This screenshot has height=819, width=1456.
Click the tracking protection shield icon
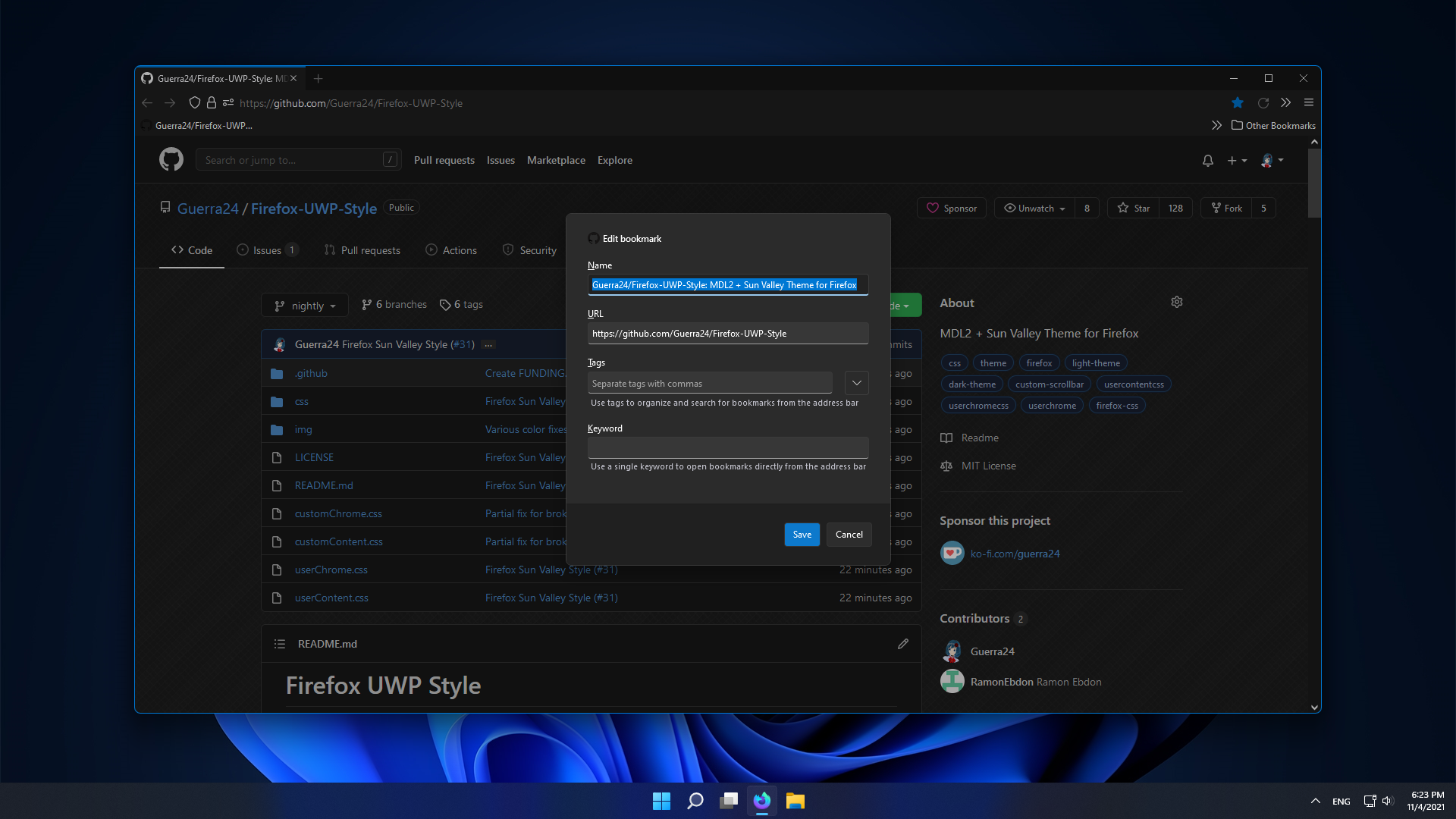coord(195,103)
